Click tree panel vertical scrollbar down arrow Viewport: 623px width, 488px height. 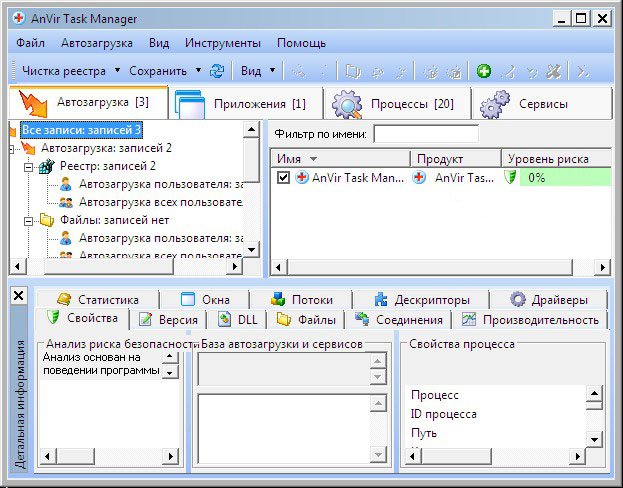click(x=251, y=250)
